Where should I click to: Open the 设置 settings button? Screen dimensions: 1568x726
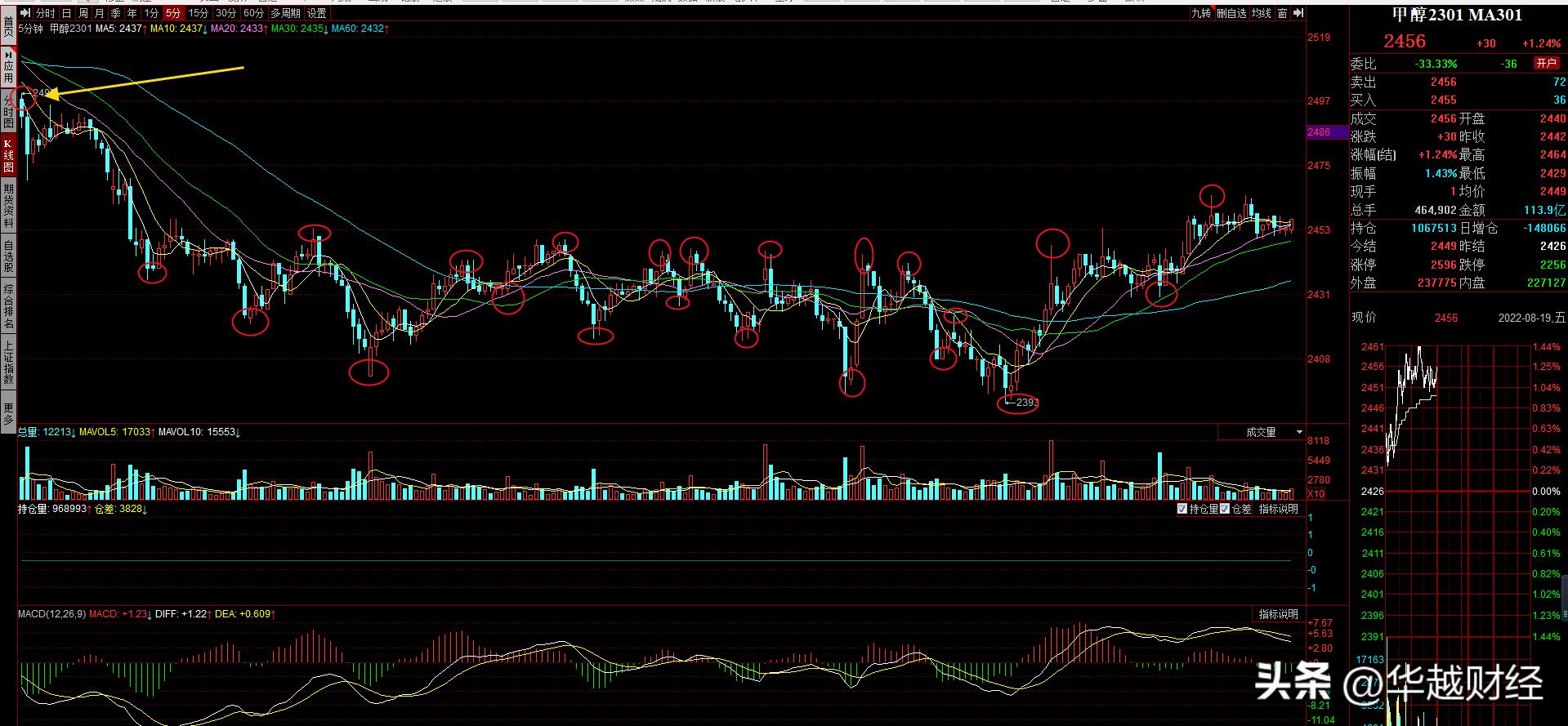pyautogui.click(x=317, y=13)
